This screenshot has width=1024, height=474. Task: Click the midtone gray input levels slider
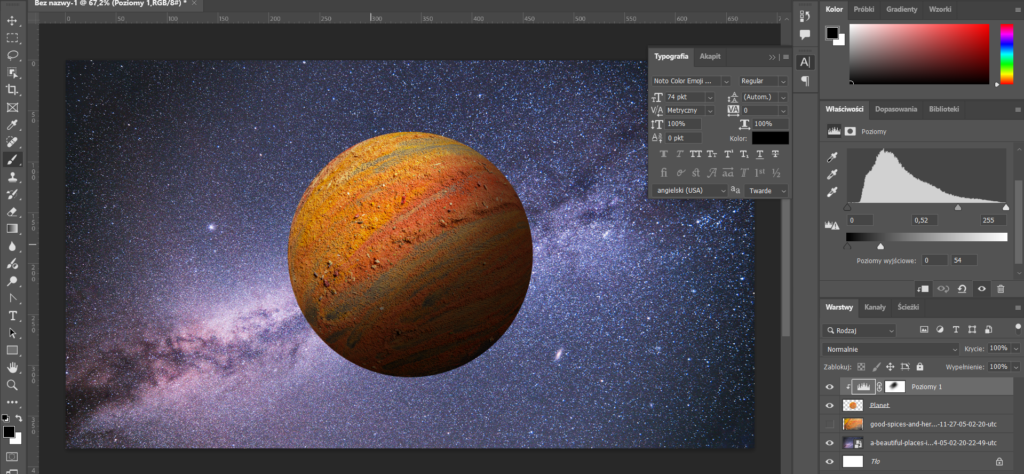[x=957, y=207]
